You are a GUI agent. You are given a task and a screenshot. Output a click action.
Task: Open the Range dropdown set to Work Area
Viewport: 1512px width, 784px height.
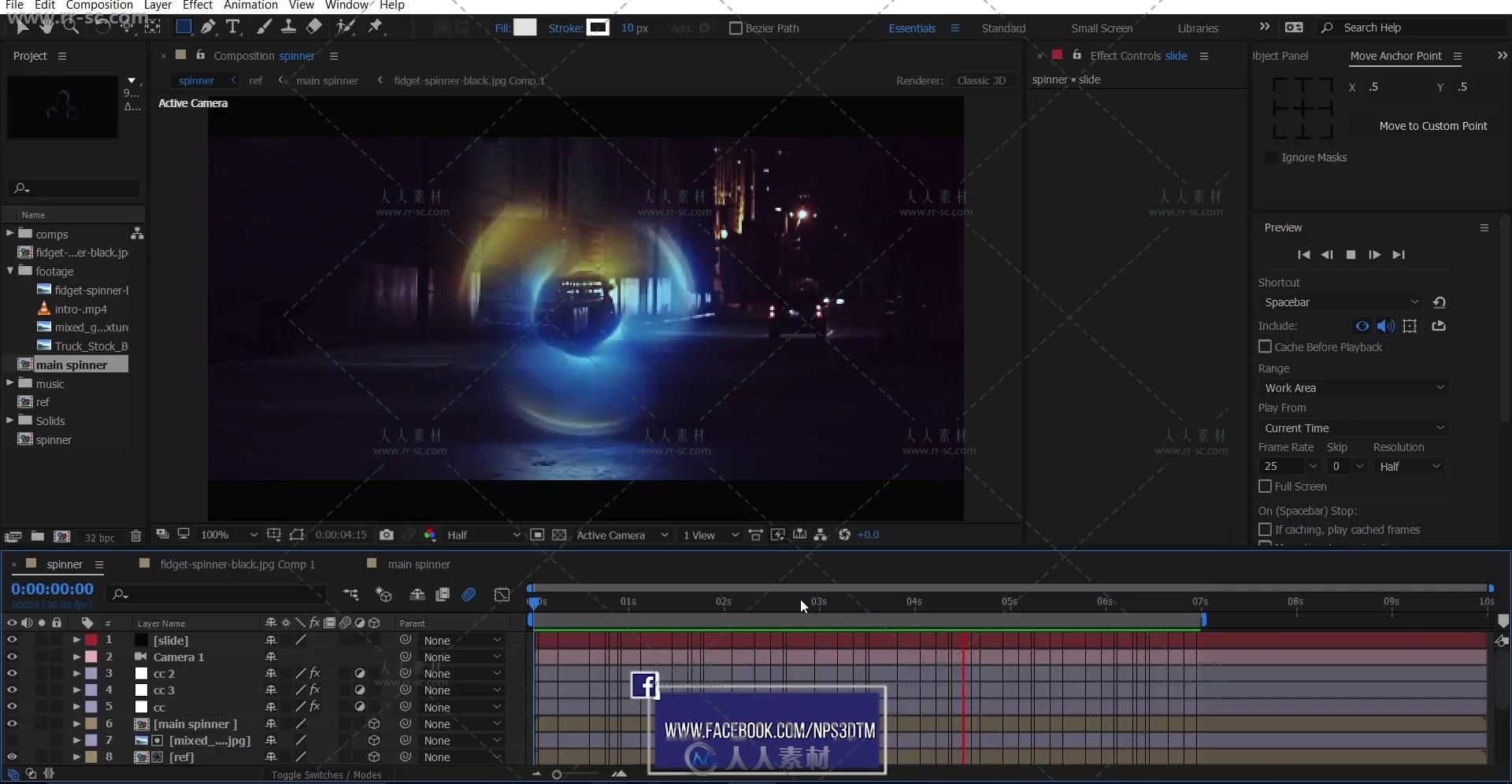point(1354,388)
